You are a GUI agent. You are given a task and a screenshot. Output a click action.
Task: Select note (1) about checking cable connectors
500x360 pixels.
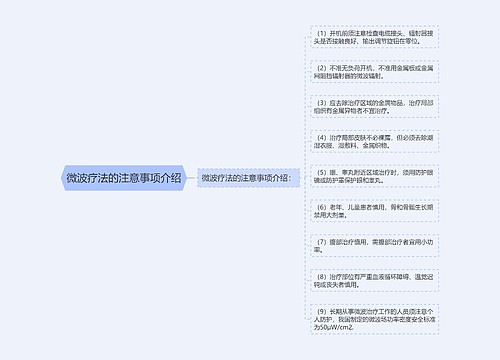pos(375,37)
